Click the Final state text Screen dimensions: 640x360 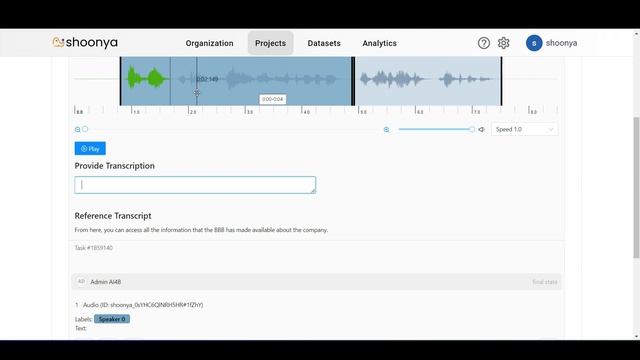544,282
